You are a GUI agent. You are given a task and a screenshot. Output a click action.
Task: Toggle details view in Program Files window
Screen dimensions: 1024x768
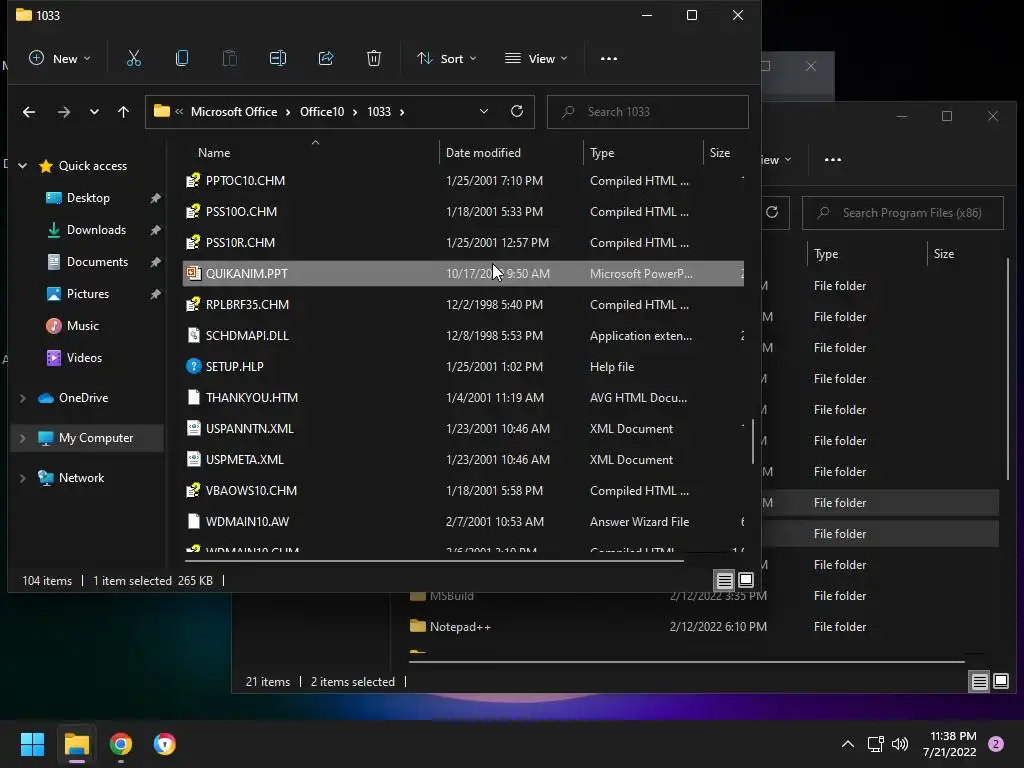click(980, 681)
